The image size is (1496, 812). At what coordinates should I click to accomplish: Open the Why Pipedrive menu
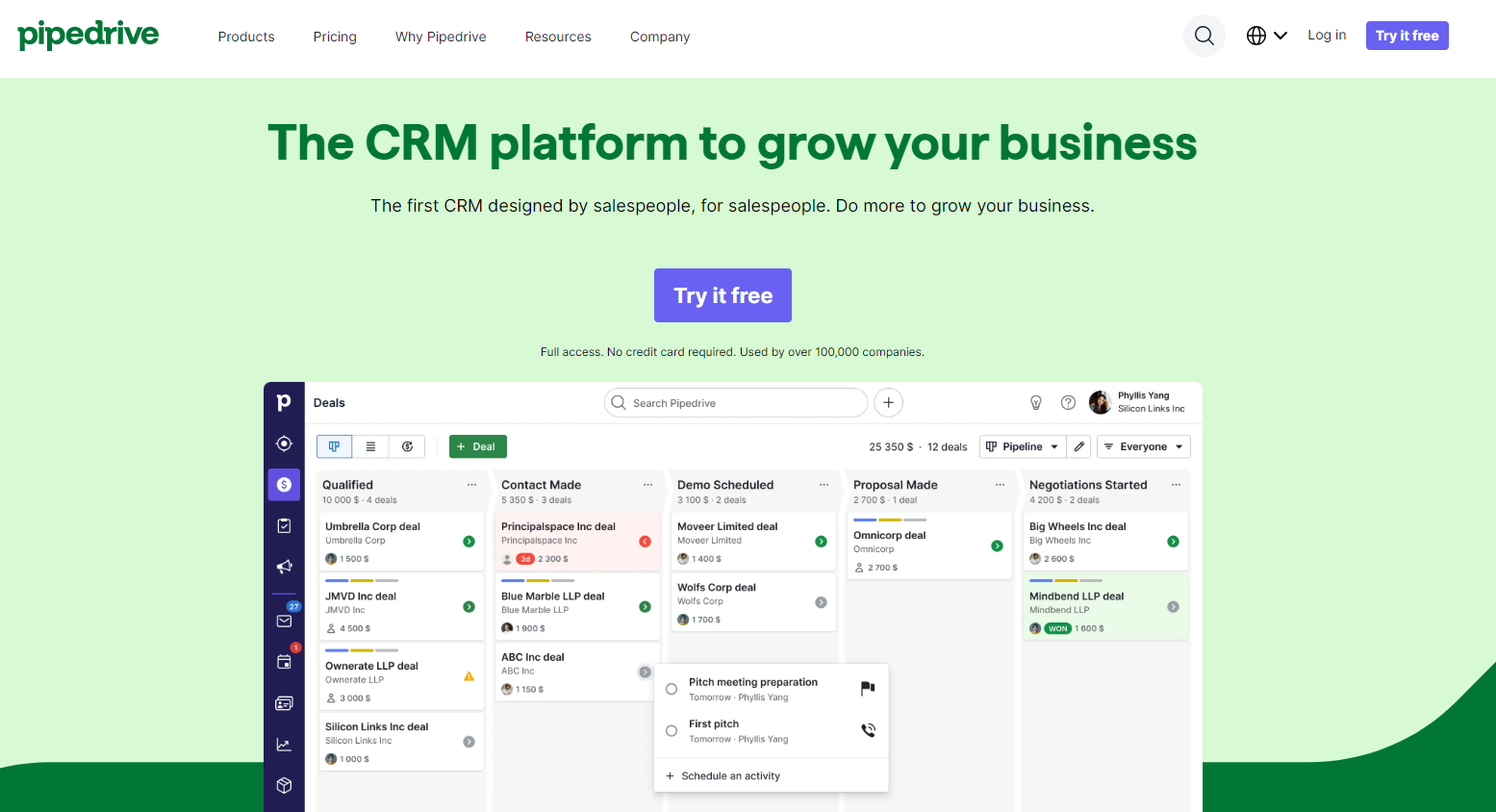(441, 37)
